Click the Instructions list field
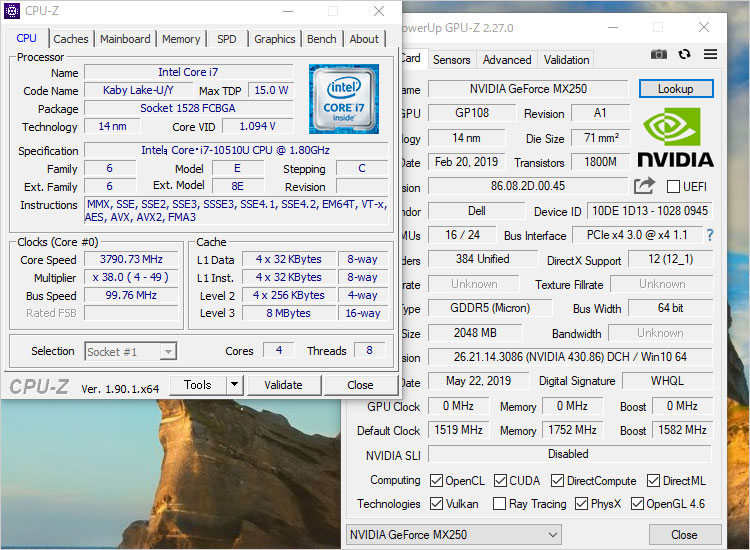750x550 pixels. pos(236,210)
